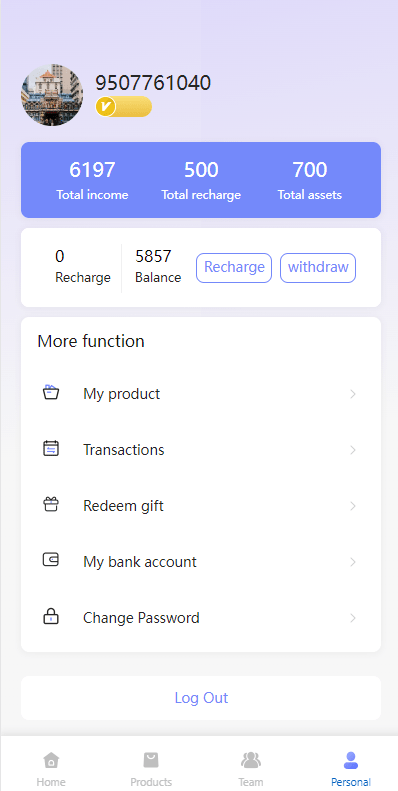Viewport: 398px width, 791px height.
Task: Tap the Home house icon
Action: [51, 759]
